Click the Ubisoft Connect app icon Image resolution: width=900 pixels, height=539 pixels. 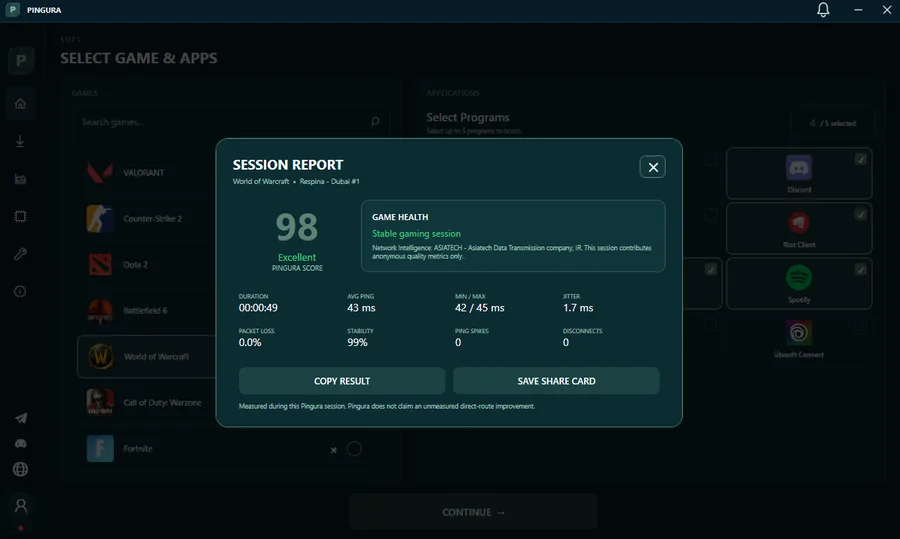click(x=799, y=333)
